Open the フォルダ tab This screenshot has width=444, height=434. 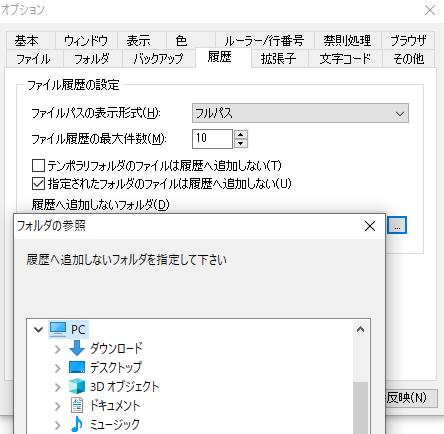[93, 59]
